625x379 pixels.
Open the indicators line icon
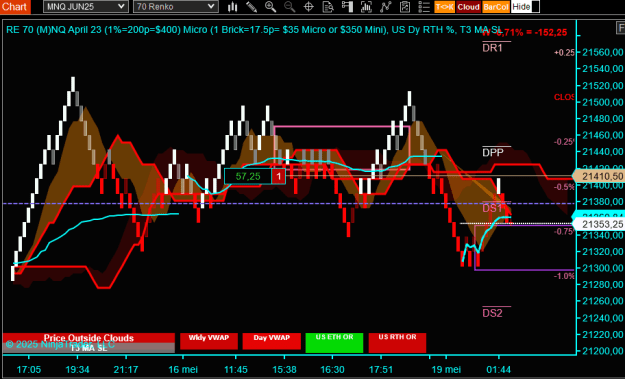[385, 7]
